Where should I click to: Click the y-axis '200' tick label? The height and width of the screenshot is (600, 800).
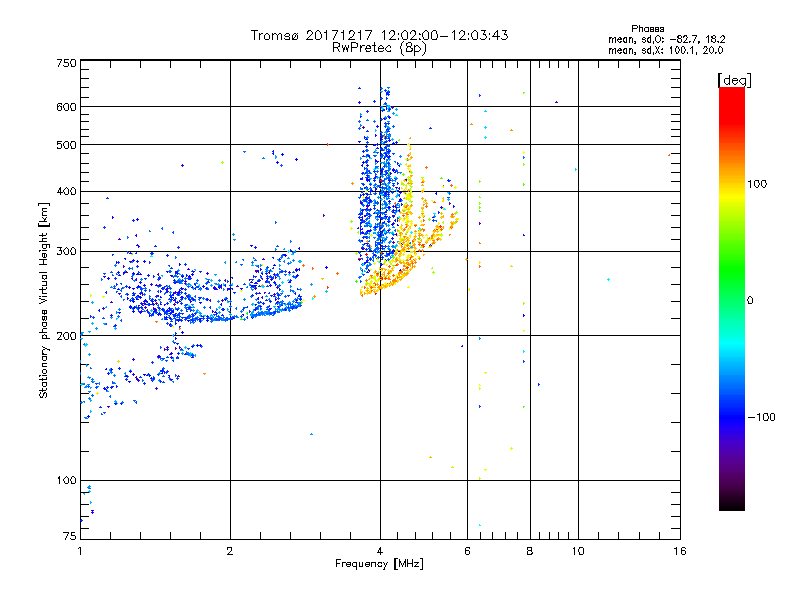pyautogui.click(x=66, y=336)
